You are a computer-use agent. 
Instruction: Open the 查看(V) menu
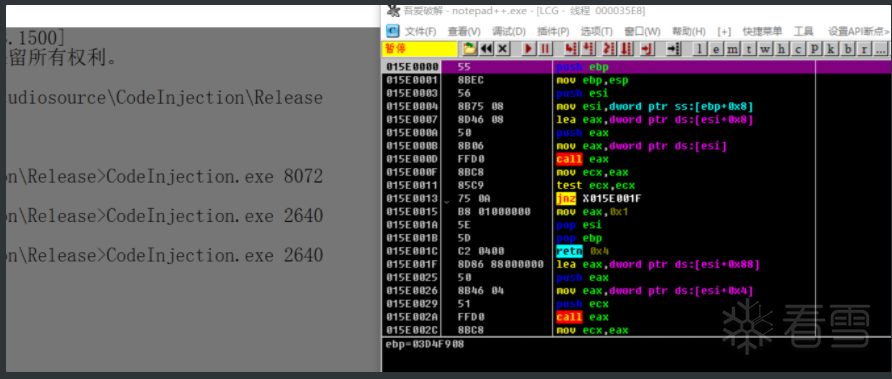(464, 31)
